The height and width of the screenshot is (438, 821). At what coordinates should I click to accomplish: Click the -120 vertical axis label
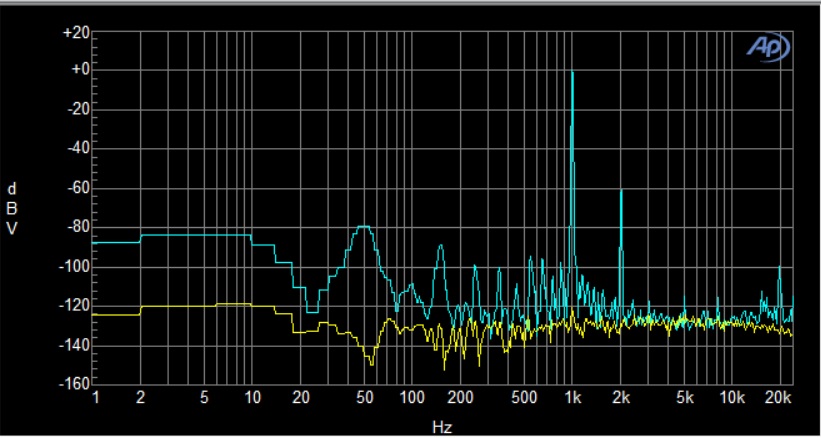click(74, 306)
